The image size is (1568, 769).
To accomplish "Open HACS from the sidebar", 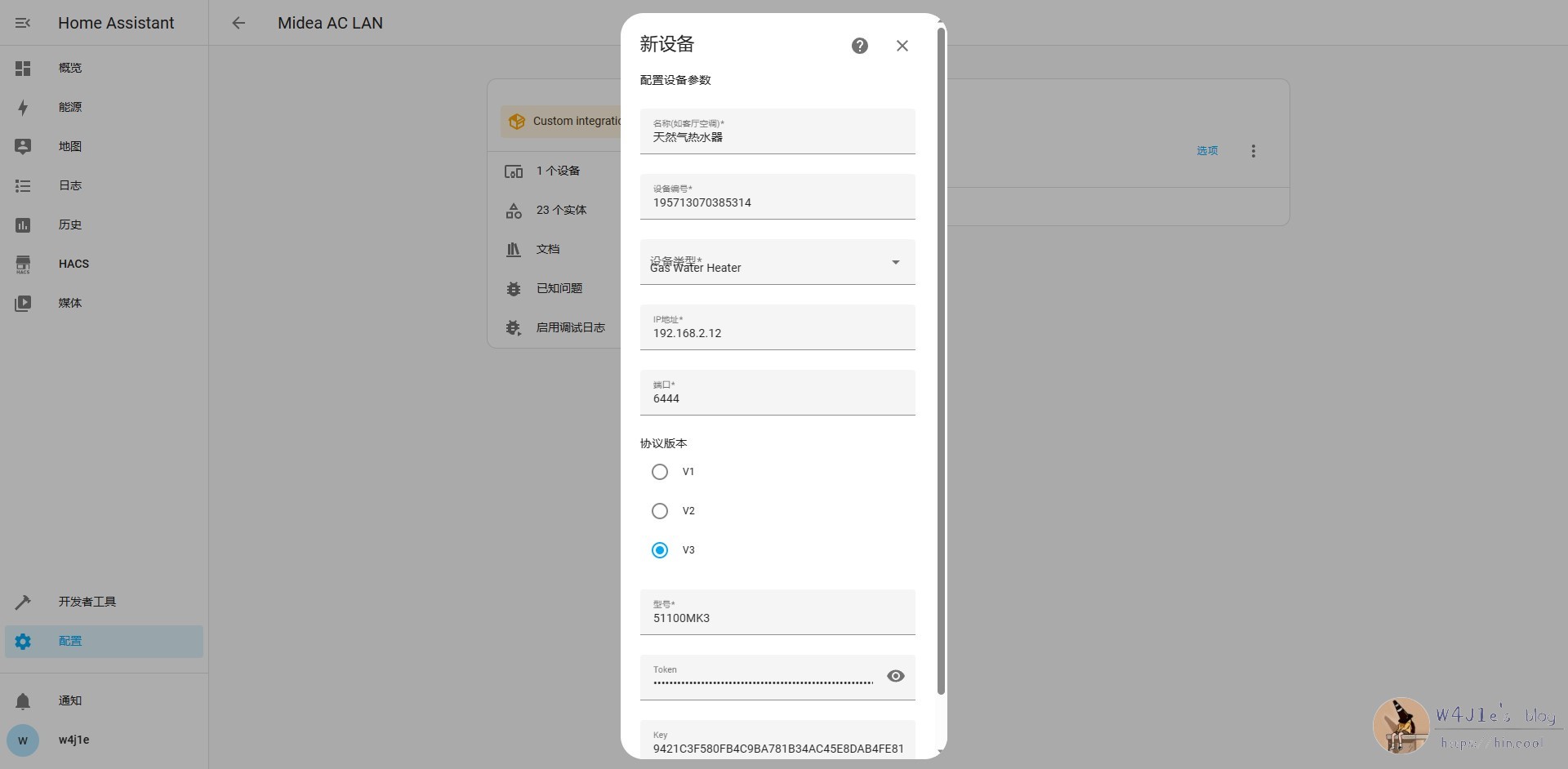I will 73,264.
